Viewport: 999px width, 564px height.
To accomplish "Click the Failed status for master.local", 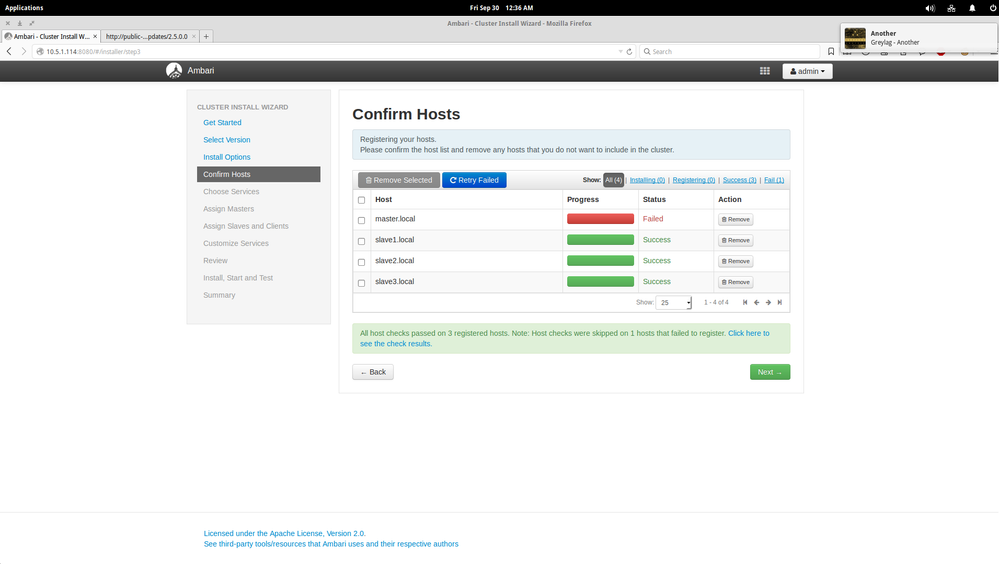I will (653, 219).
